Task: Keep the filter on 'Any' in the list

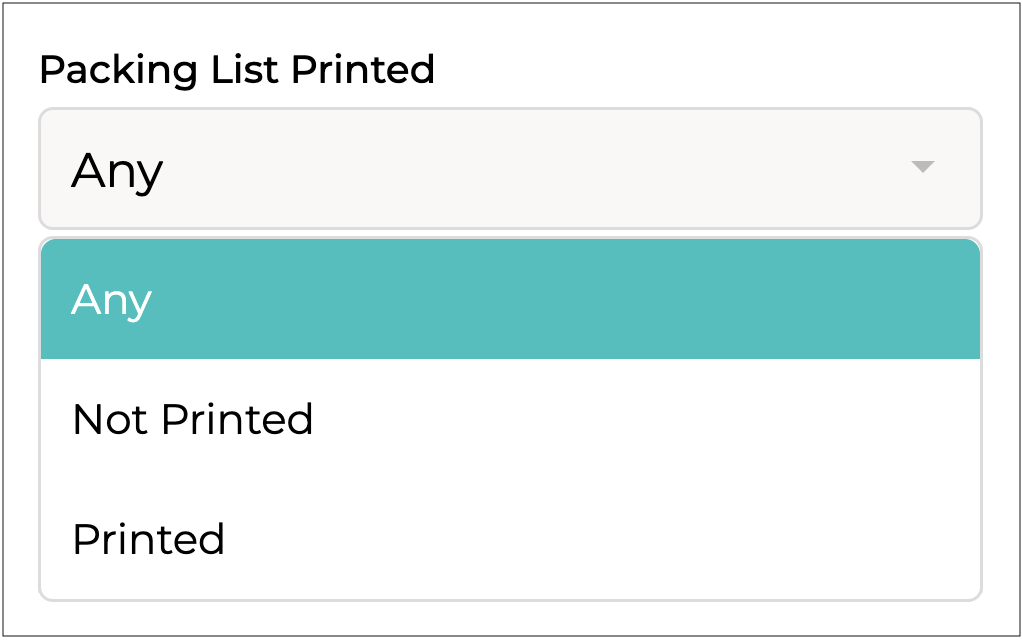Action: (112, 299)
